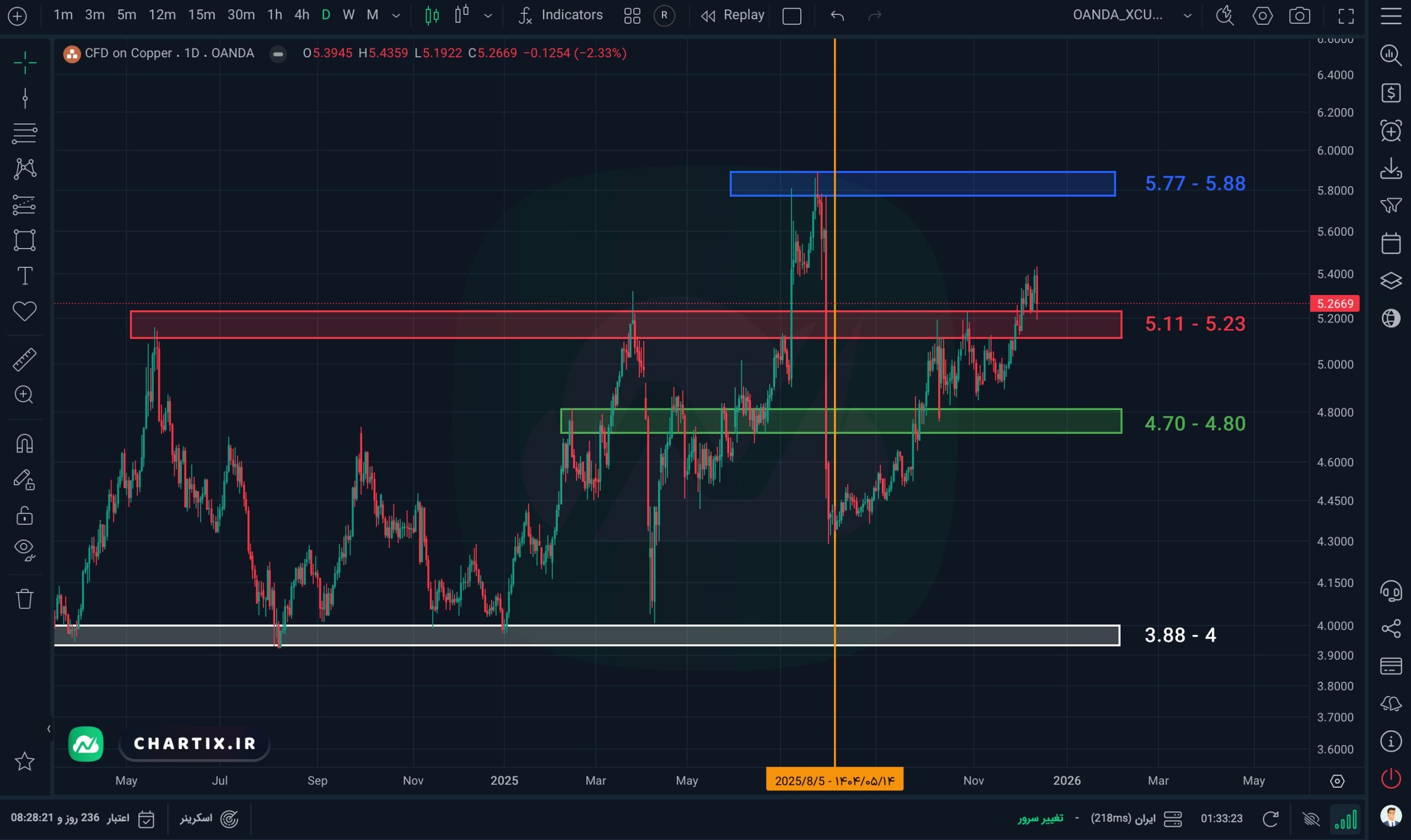Select the Fibonacci retracement tool icon
Viewport: 1411px width, 840px height.
click(x=24, y=133)
